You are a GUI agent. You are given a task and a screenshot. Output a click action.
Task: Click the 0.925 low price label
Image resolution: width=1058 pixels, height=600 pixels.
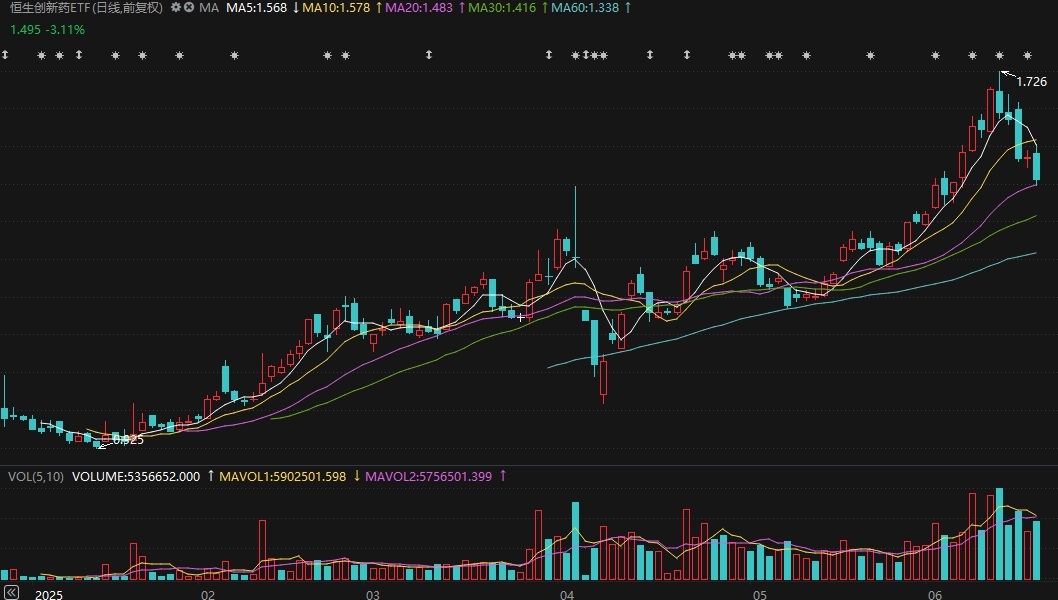tap(128, 440)
